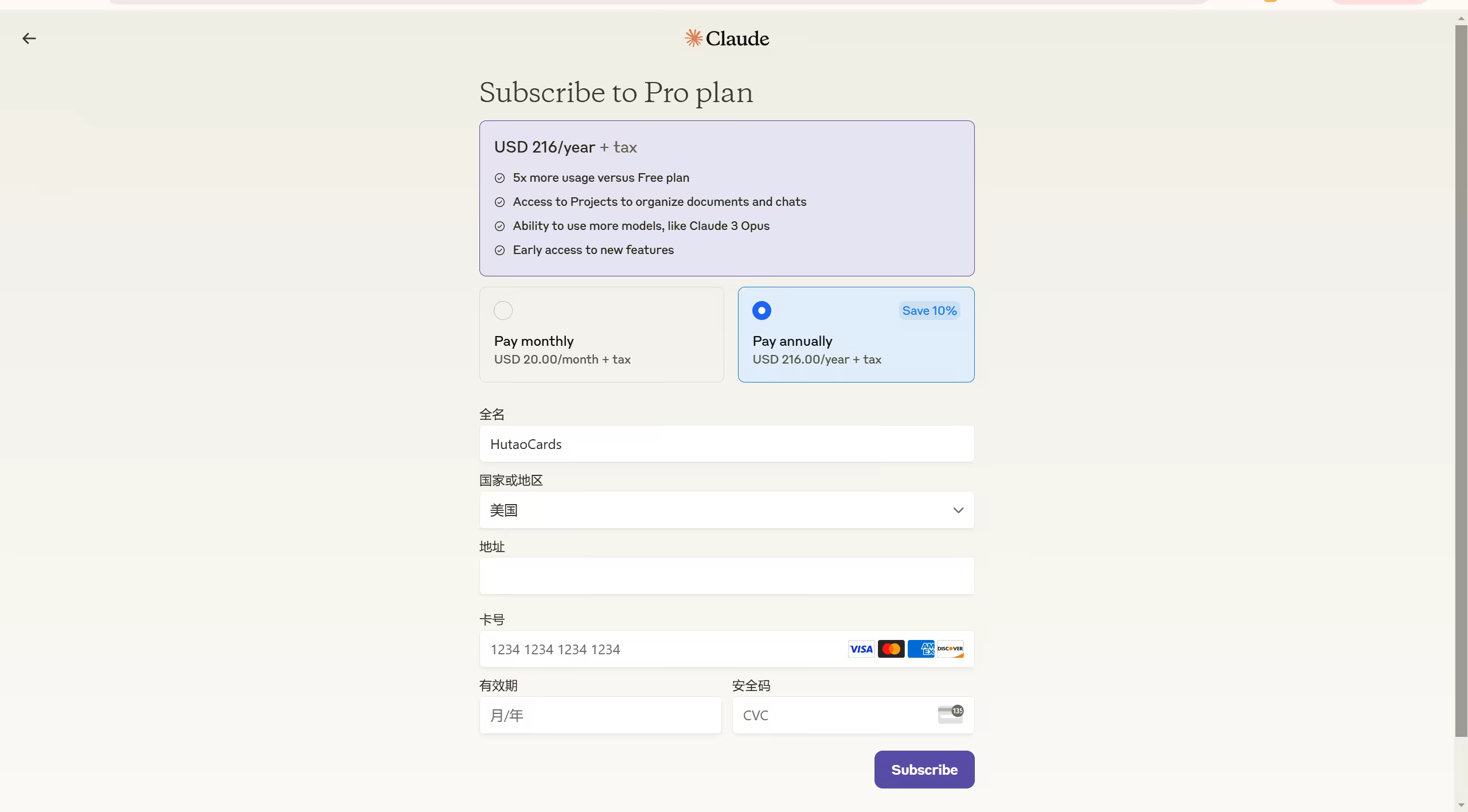Click the American Express card icon
Viewport: 1468px width, 812px height.
coord(921,649)
